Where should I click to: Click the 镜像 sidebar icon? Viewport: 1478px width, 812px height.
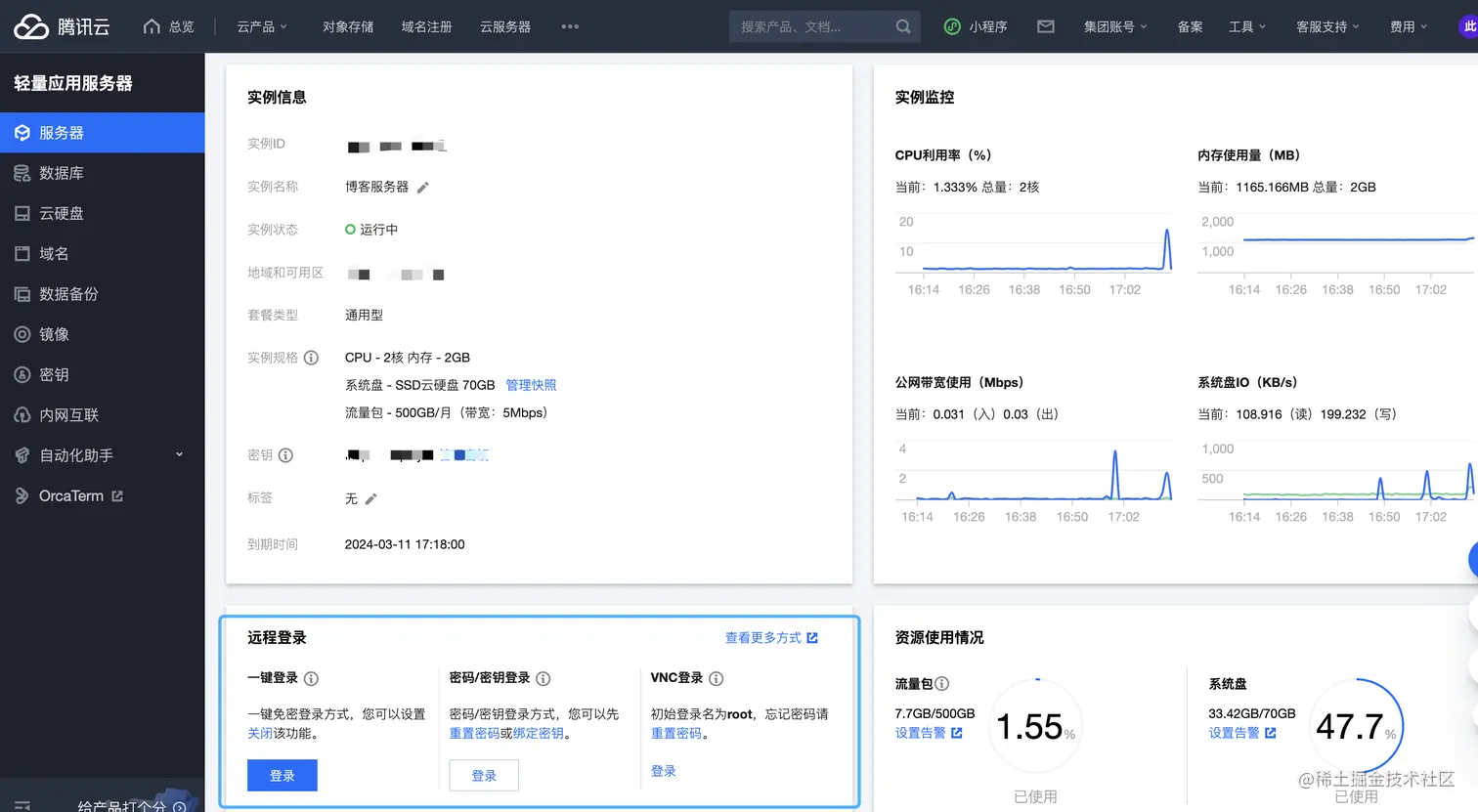click(22, 334)
